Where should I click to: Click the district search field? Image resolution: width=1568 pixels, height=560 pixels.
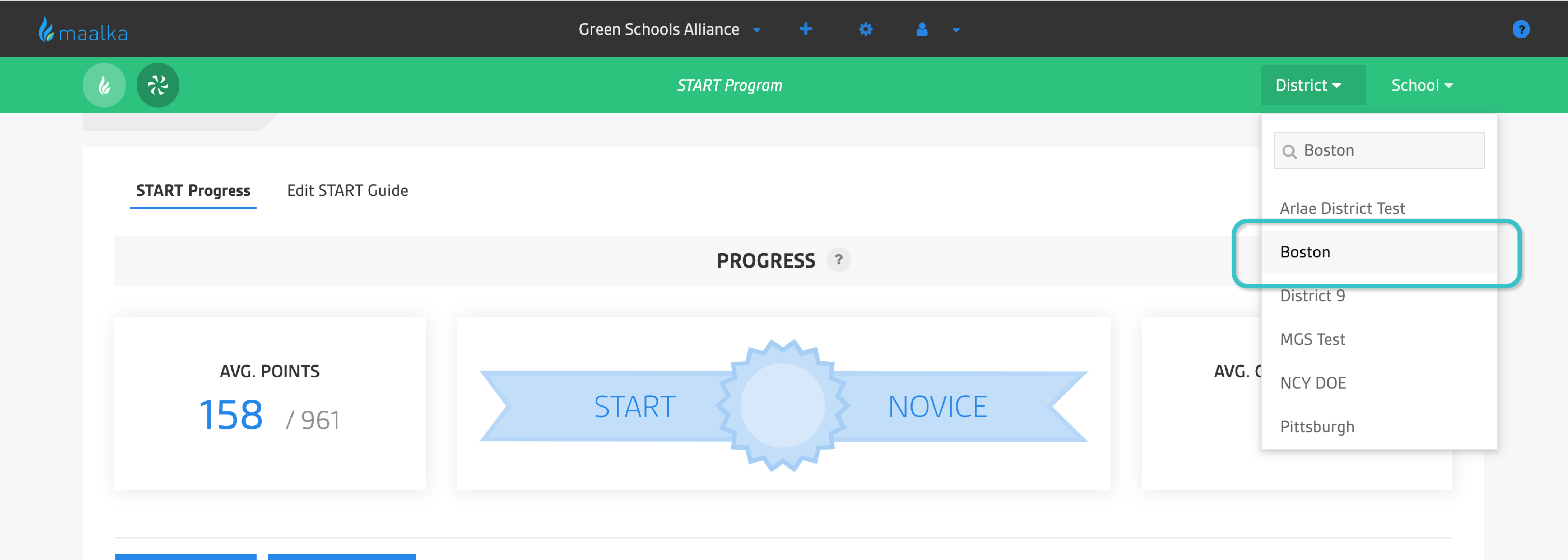click(1379, 150)
